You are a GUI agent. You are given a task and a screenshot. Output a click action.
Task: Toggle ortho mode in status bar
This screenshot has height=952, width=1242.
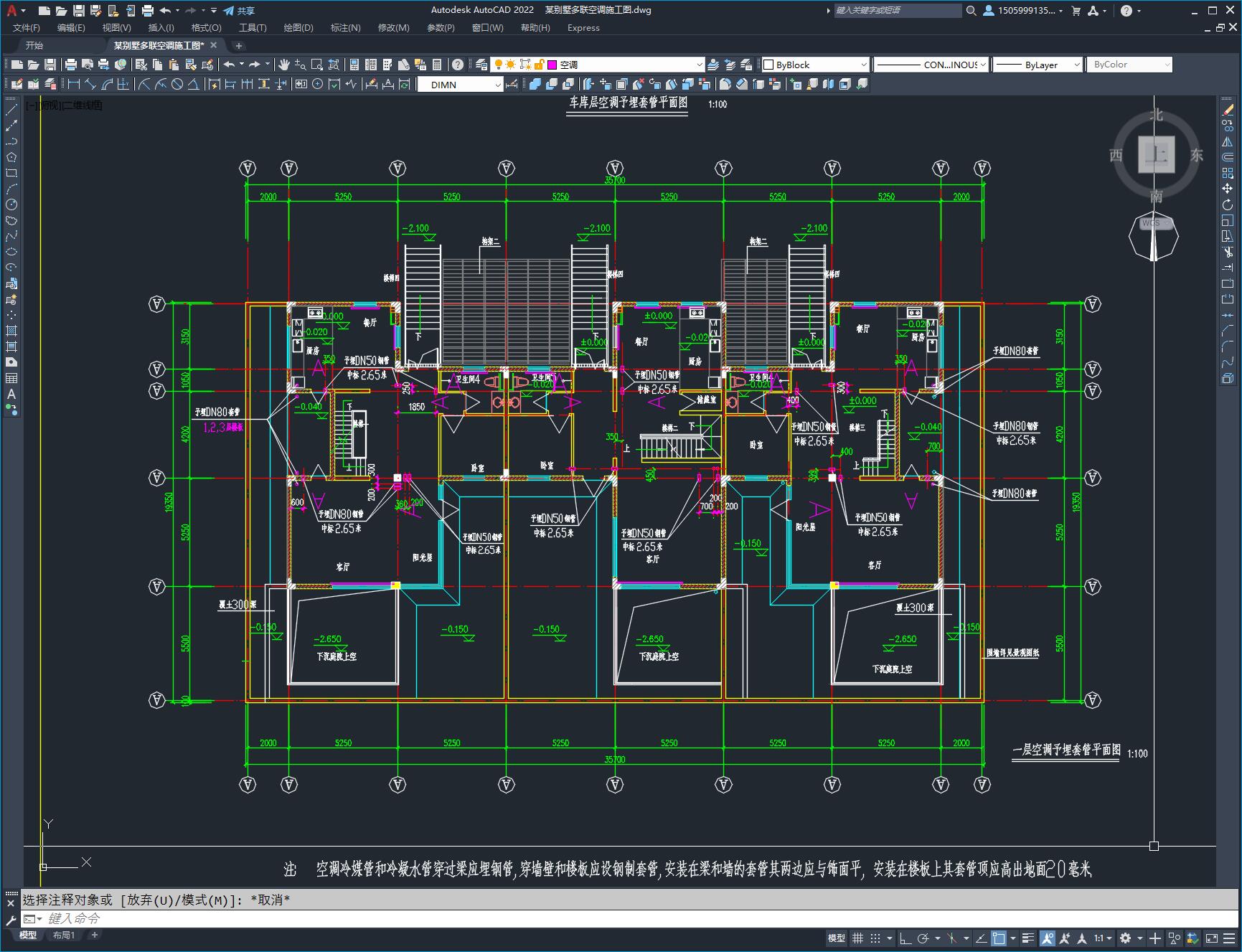tap(905, 938)
